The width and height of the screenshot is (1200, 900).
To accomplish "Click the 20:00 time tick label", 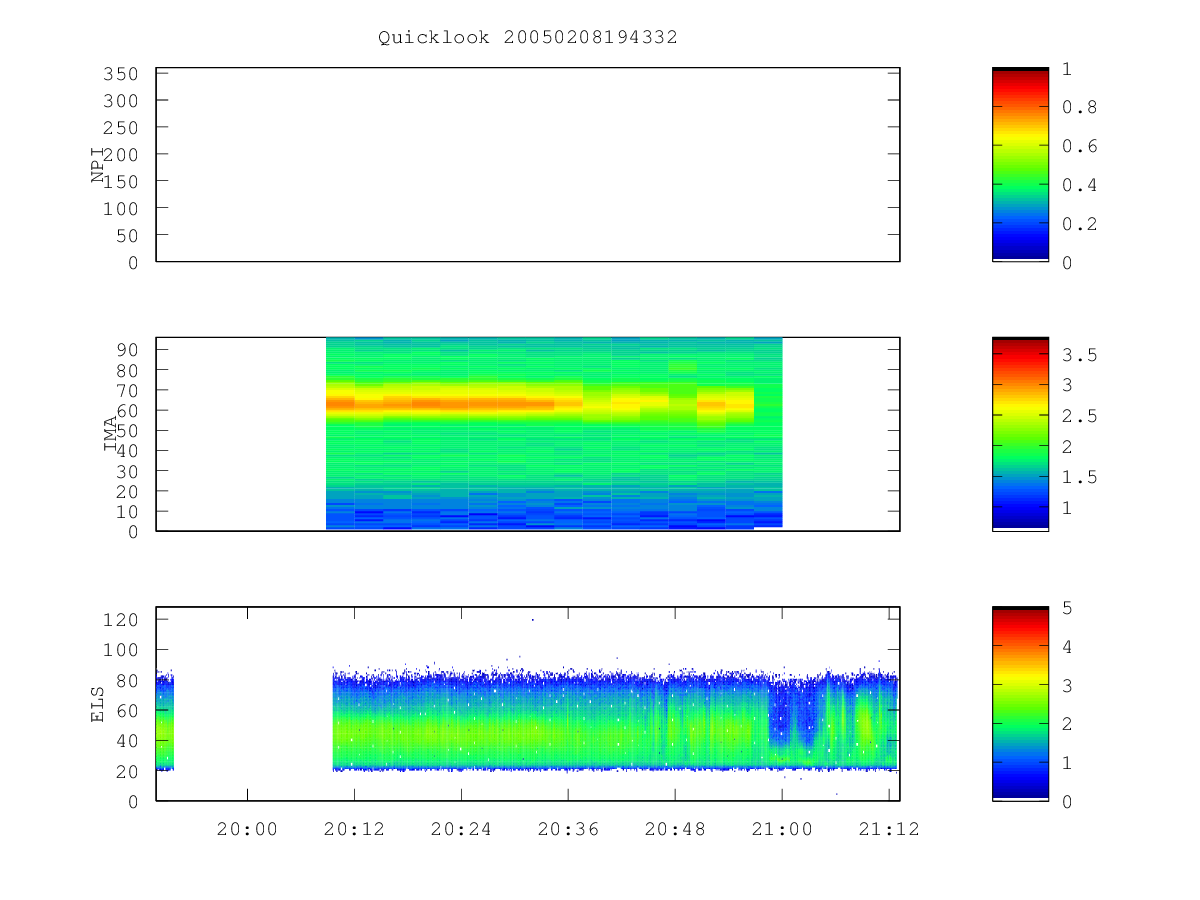I will point(247,829).
